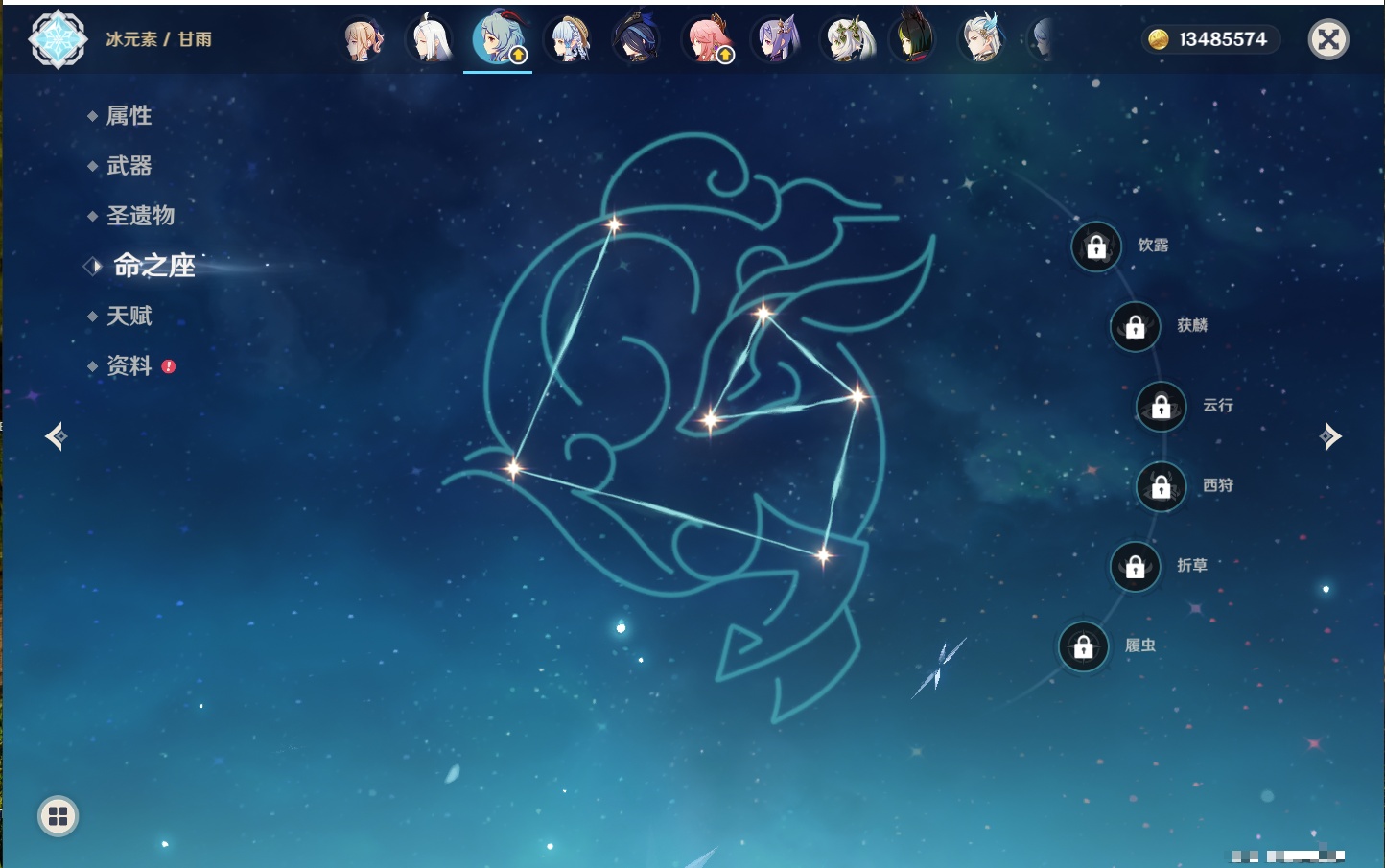Click the 冰元素 / 甘雨 title text
Viewport: 1385px width, 868px height.
coord(158,39)
